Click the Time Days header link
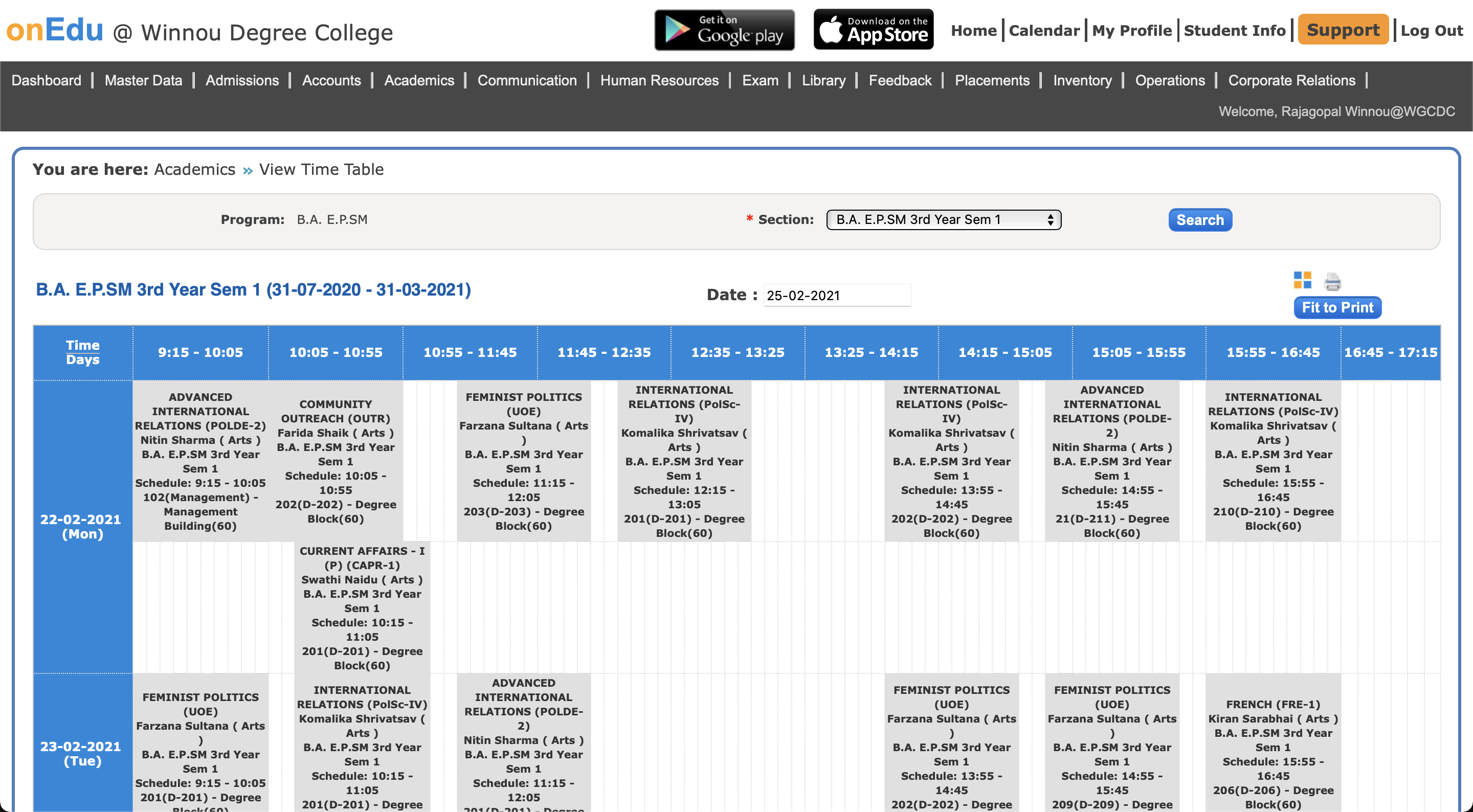 tap(82, 352)
